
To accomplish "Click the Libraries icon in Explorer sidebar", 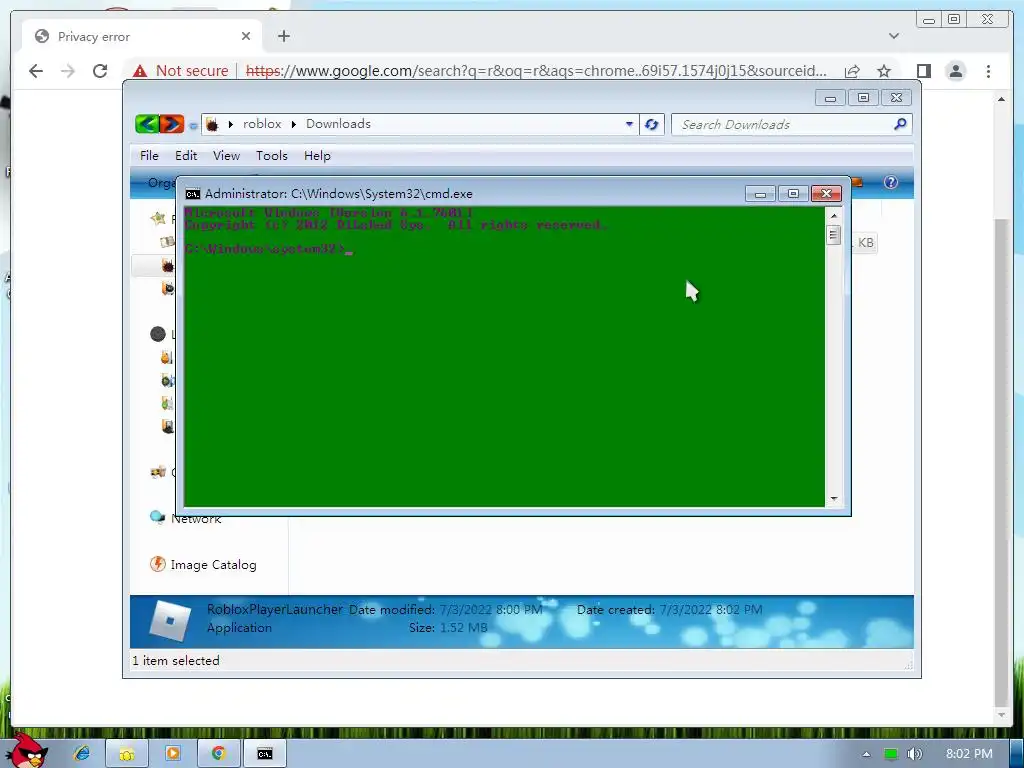I will (158, 334).
